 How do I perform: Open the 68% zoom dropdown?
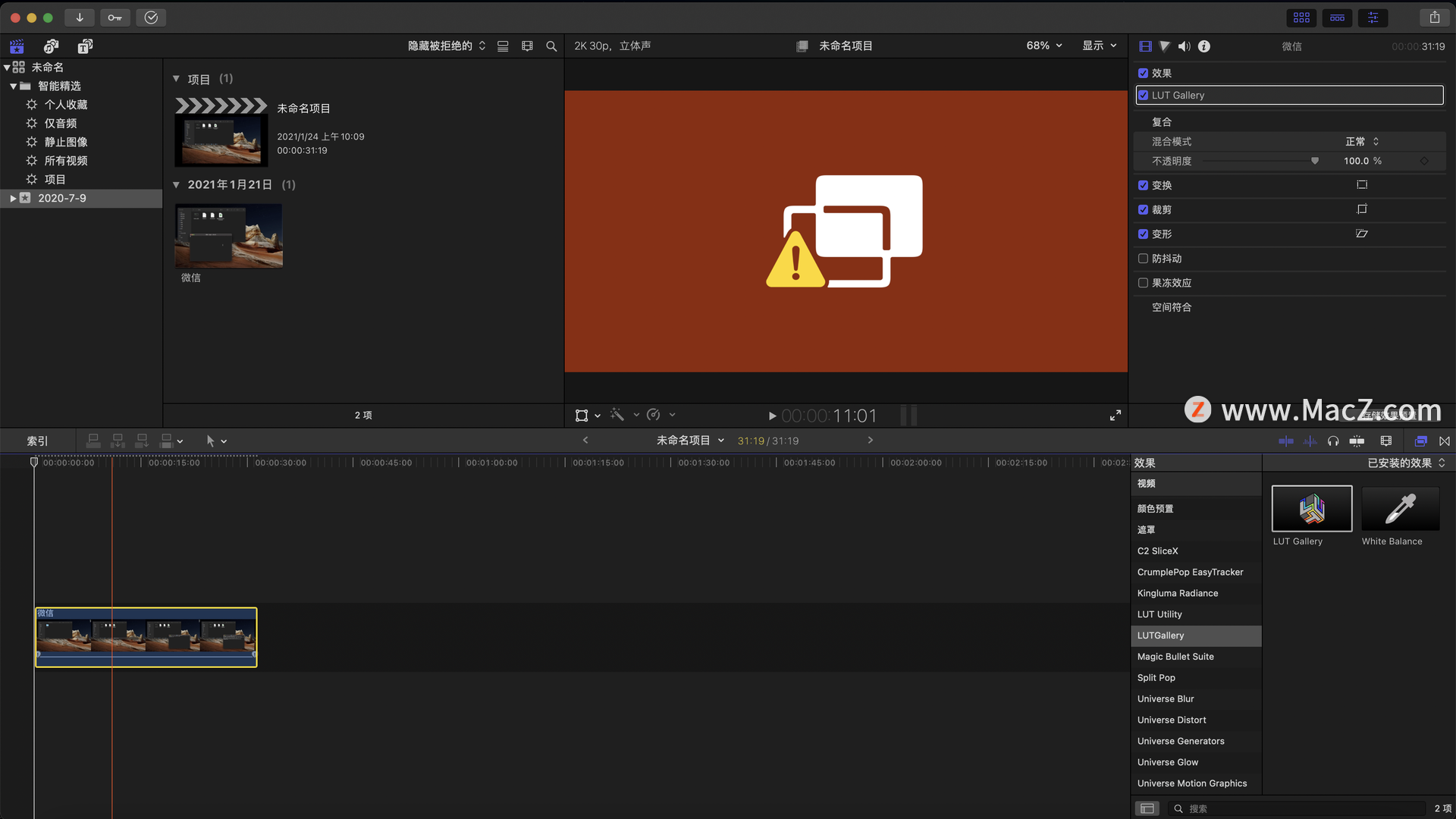[x=1044, y=45]
